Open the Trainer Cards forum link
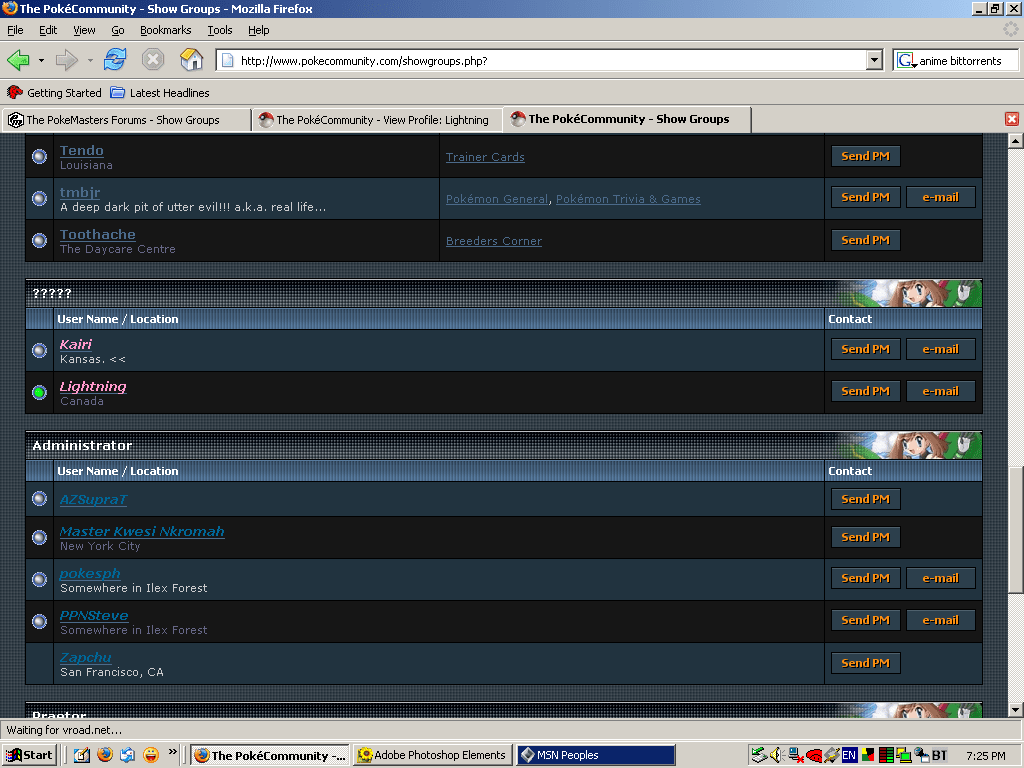The width and height of the screenshot is (1024, 768). (x=485, y=157)
